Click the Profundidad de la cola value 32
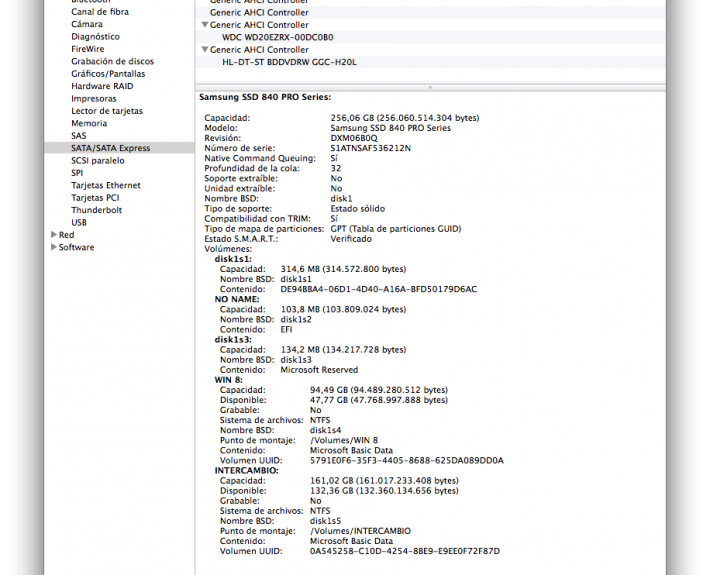This screenshot has height=575, width=710. 336,168
